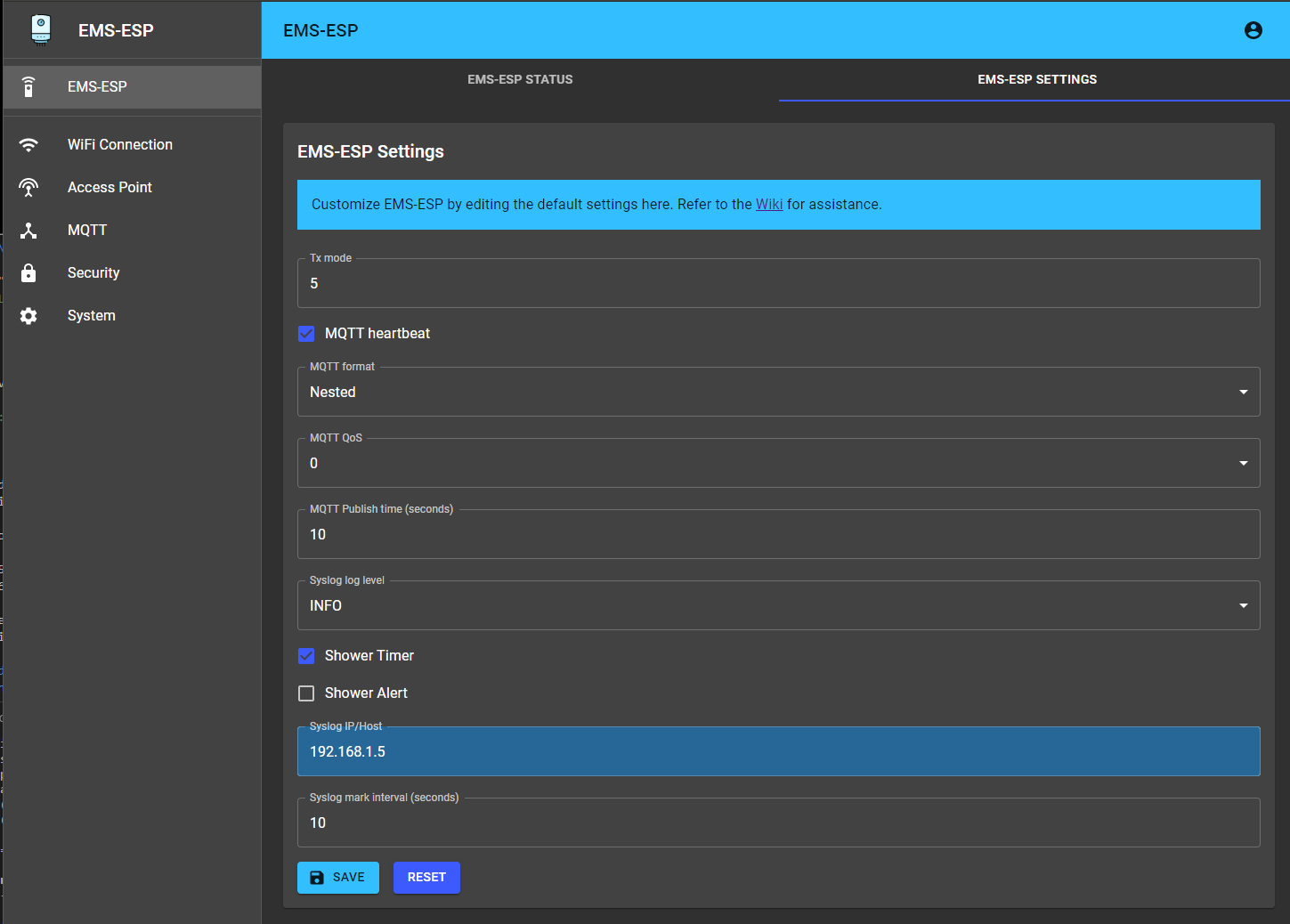Click the MQTT hub icon in sidebar
The height and width of the screenshot is (924, 1290).
coord(28,231)
